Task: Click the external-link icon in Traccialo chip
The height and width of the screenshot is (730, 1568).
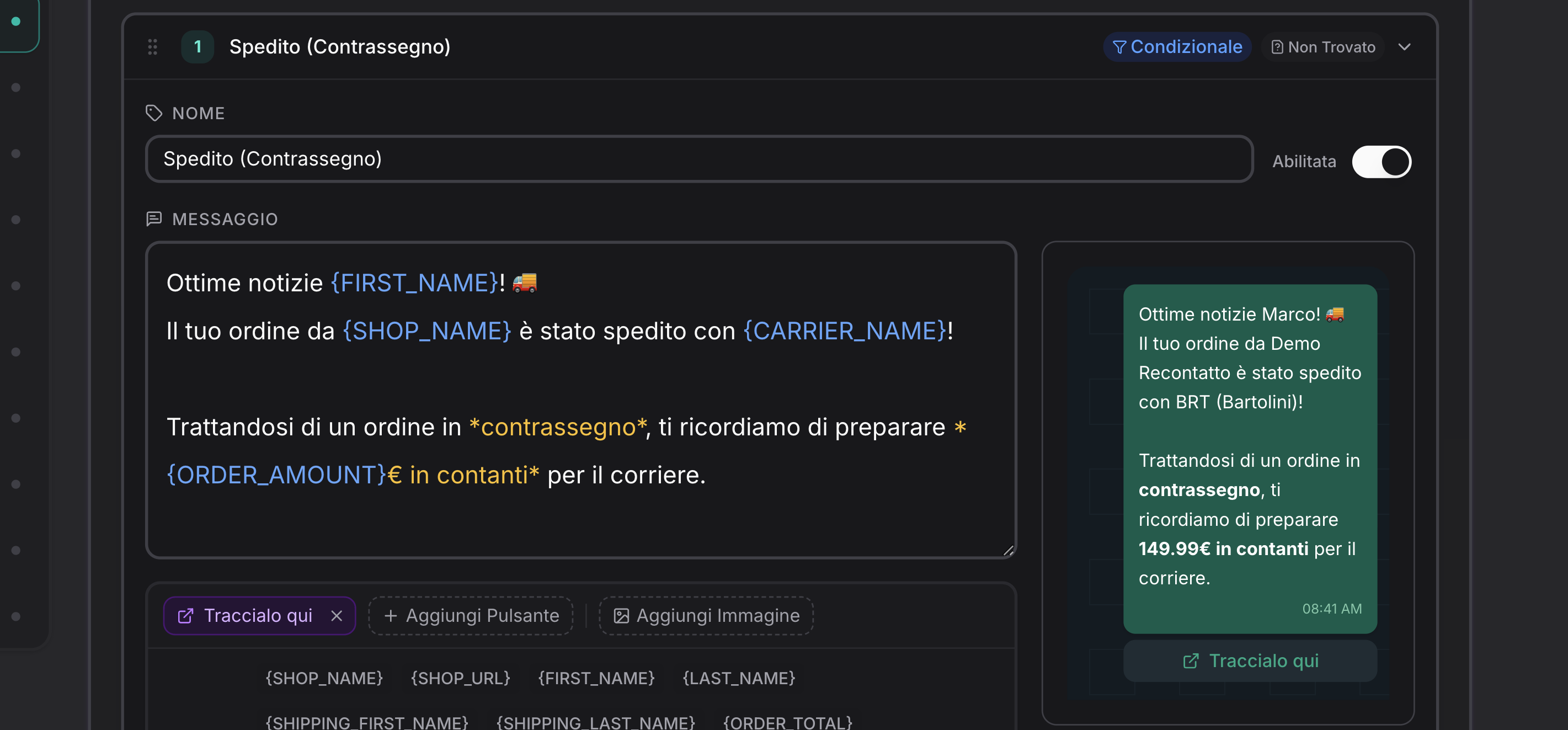Action: point(185,616)
